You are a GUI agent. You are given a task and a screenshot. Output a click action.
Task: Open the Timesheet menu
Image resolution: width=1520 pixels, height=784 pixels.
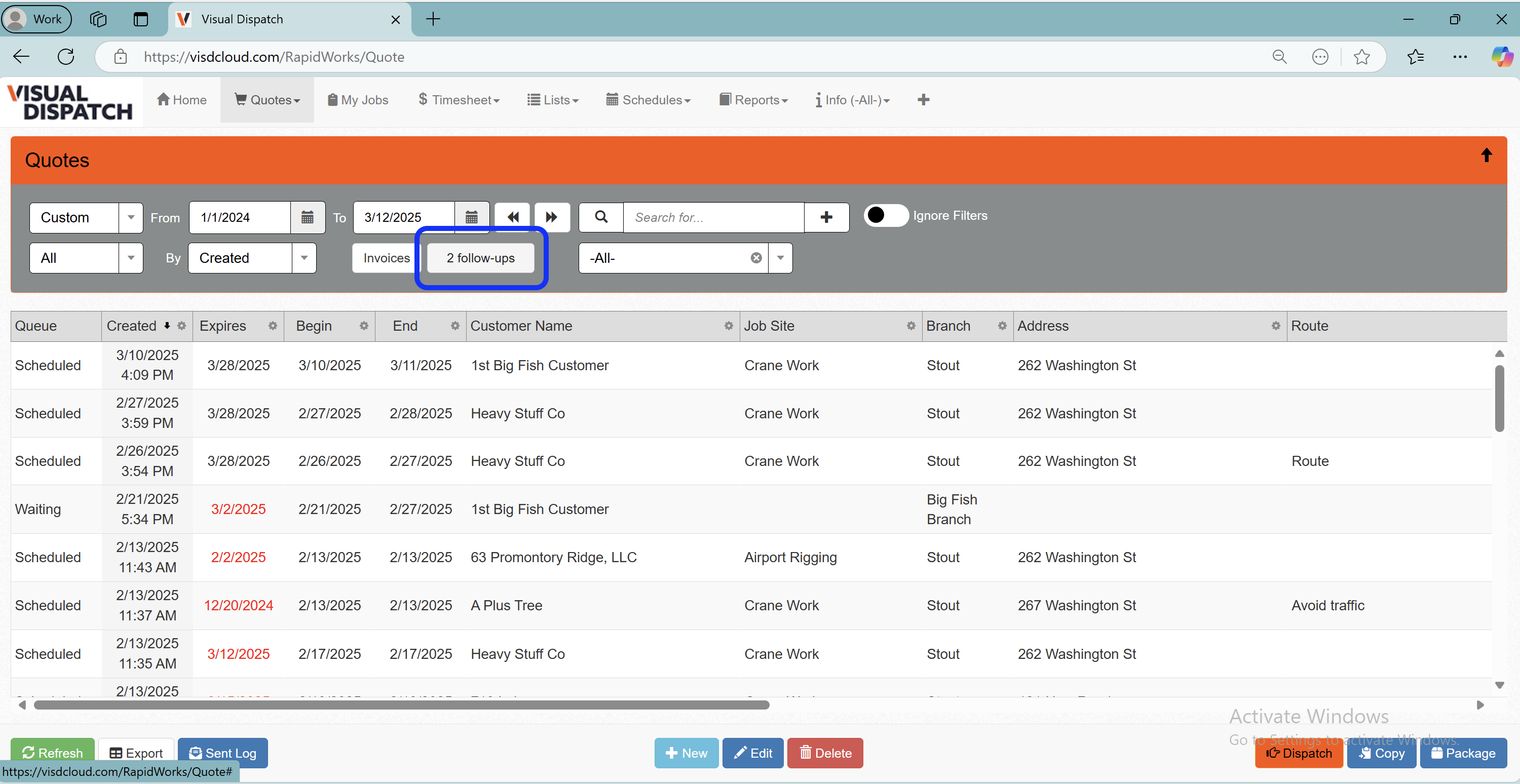pos(459,100)
